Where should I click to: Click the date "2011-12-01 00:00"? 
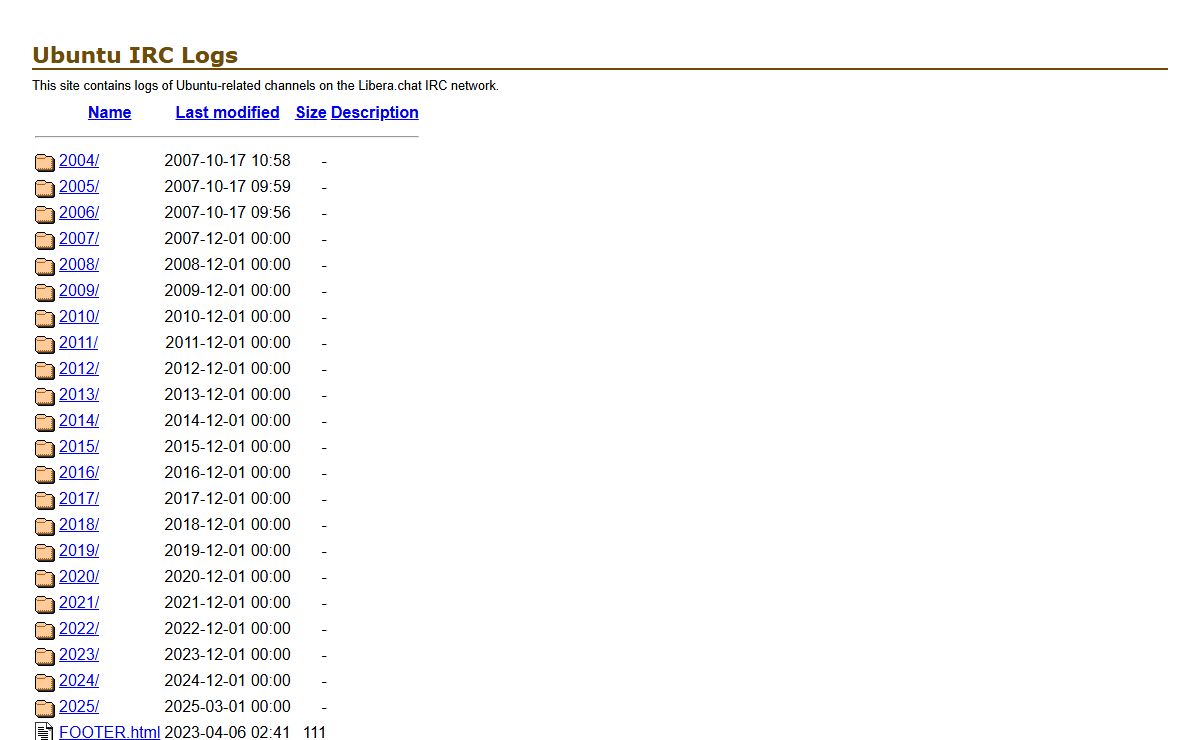click(228, 343)
